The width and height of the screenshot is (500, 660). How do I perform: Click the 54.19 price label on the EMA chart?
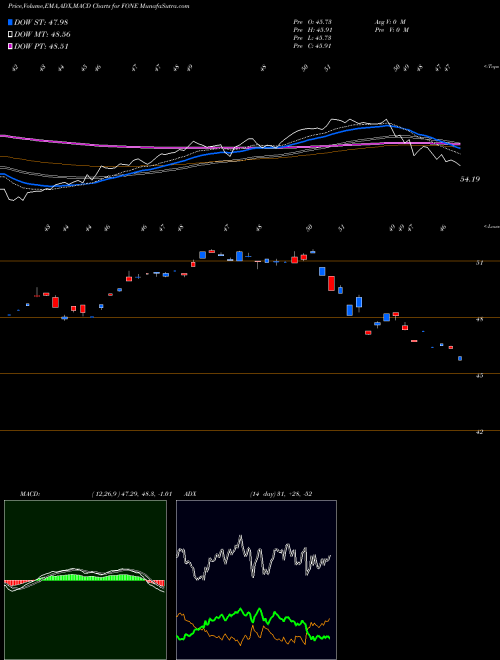tap(470, 179)
